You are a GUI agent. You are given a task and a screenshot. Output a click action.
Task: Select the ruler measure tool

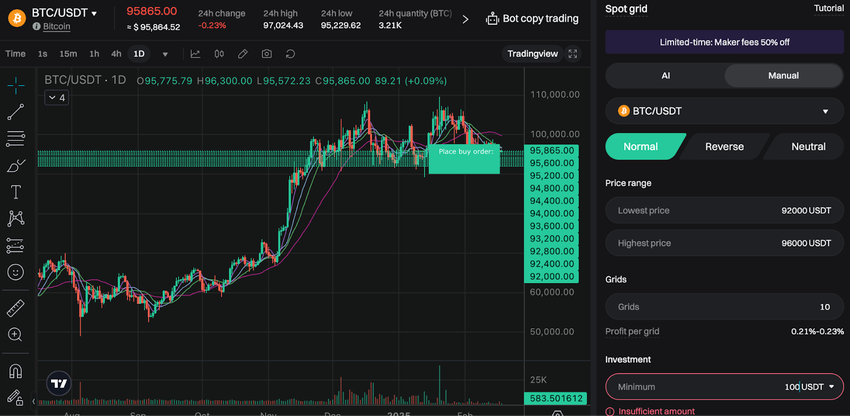16,309
